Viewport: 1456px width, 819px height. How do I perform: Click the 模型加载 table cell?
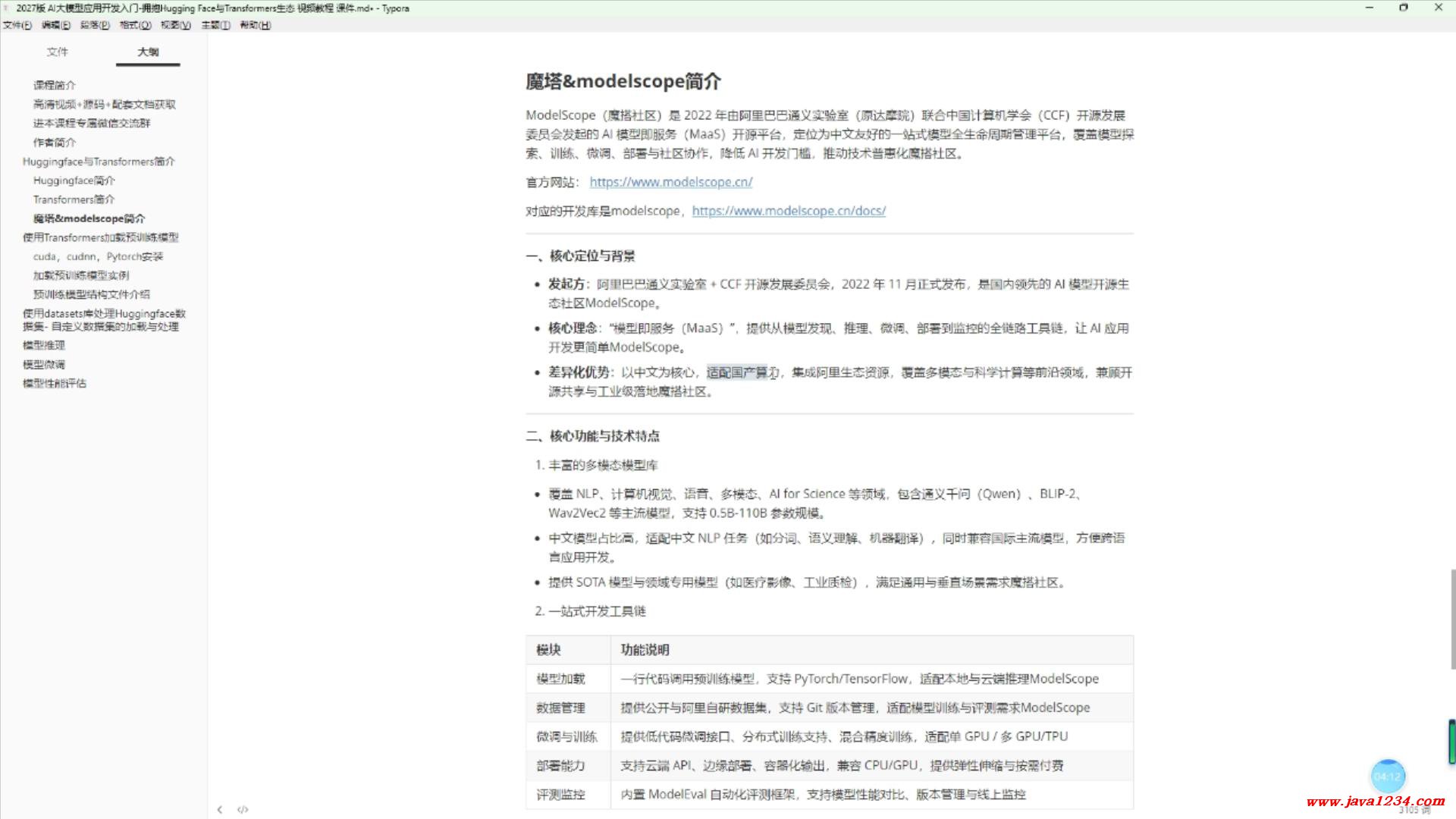[x=560, y=679]
